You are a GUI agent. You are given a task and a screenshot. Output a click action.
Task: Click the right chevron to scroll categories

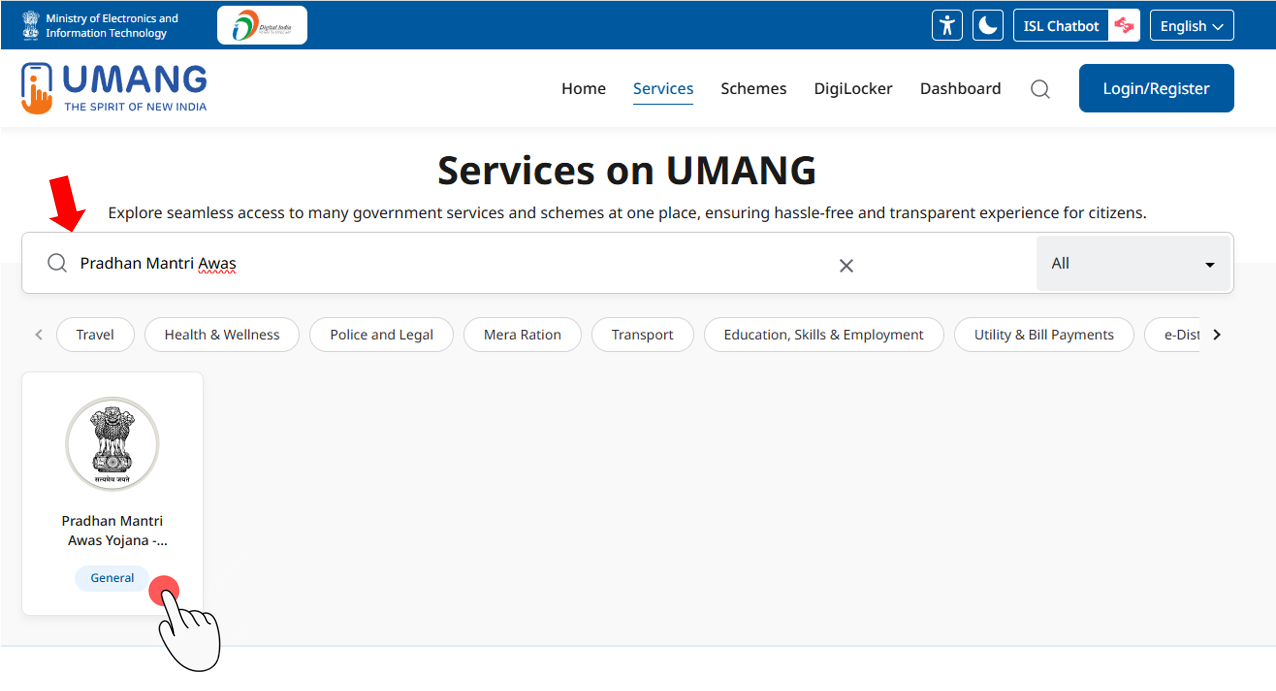coord(1217,334)
